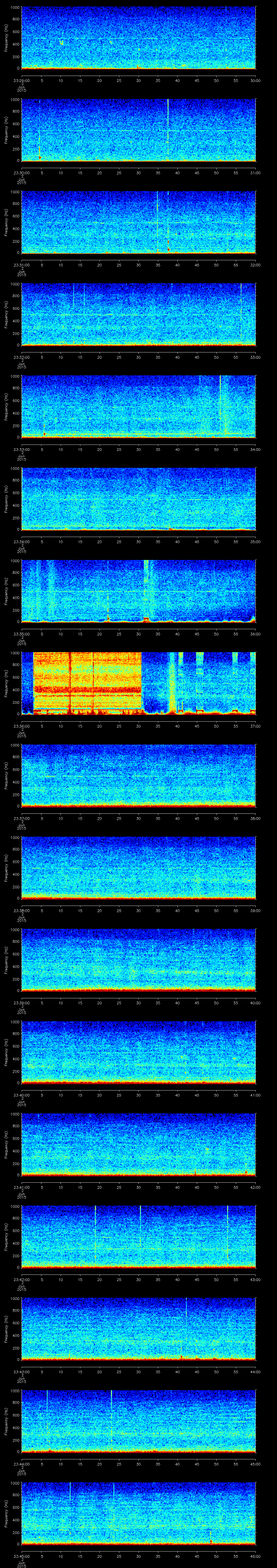Click the 23:35:00 time axis label
This screenshot has height=1568, width=277.
click(21, 634)
